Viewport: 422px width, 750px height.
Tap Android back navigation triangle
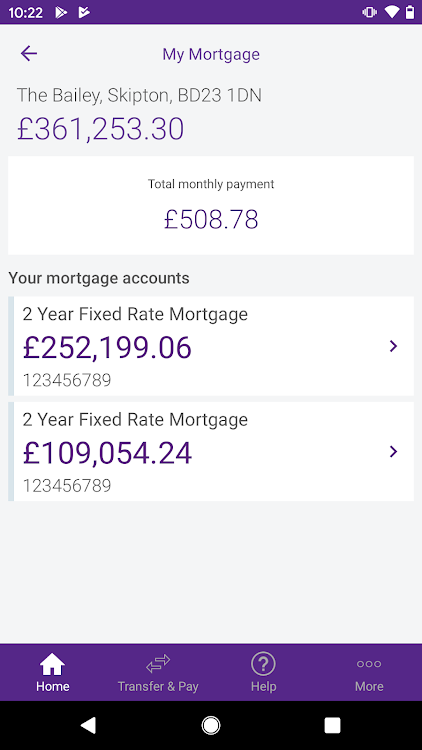(x=88, y=725)
